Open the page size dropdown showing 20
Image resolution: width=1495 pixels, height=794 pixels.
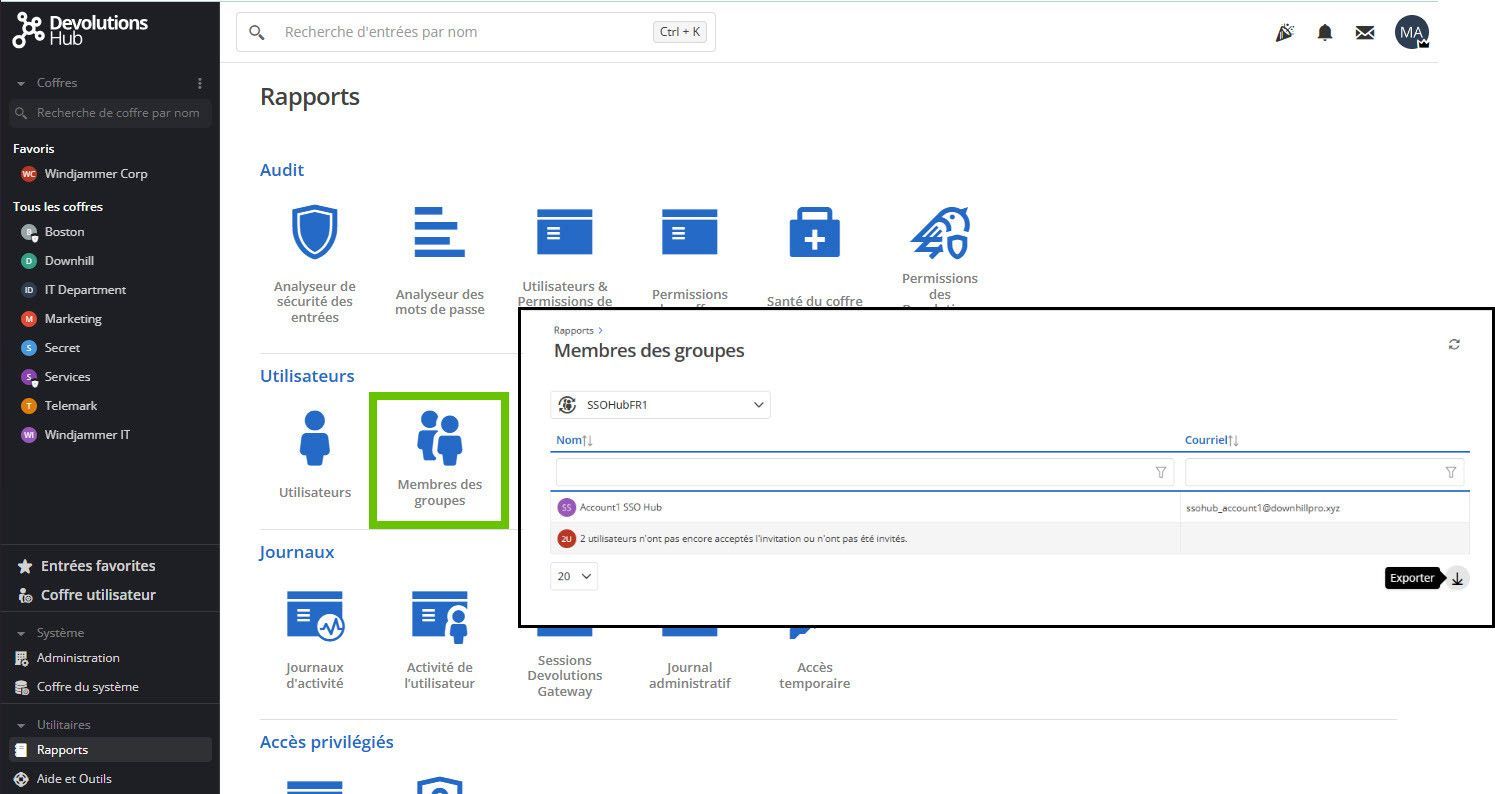point(574,576)
